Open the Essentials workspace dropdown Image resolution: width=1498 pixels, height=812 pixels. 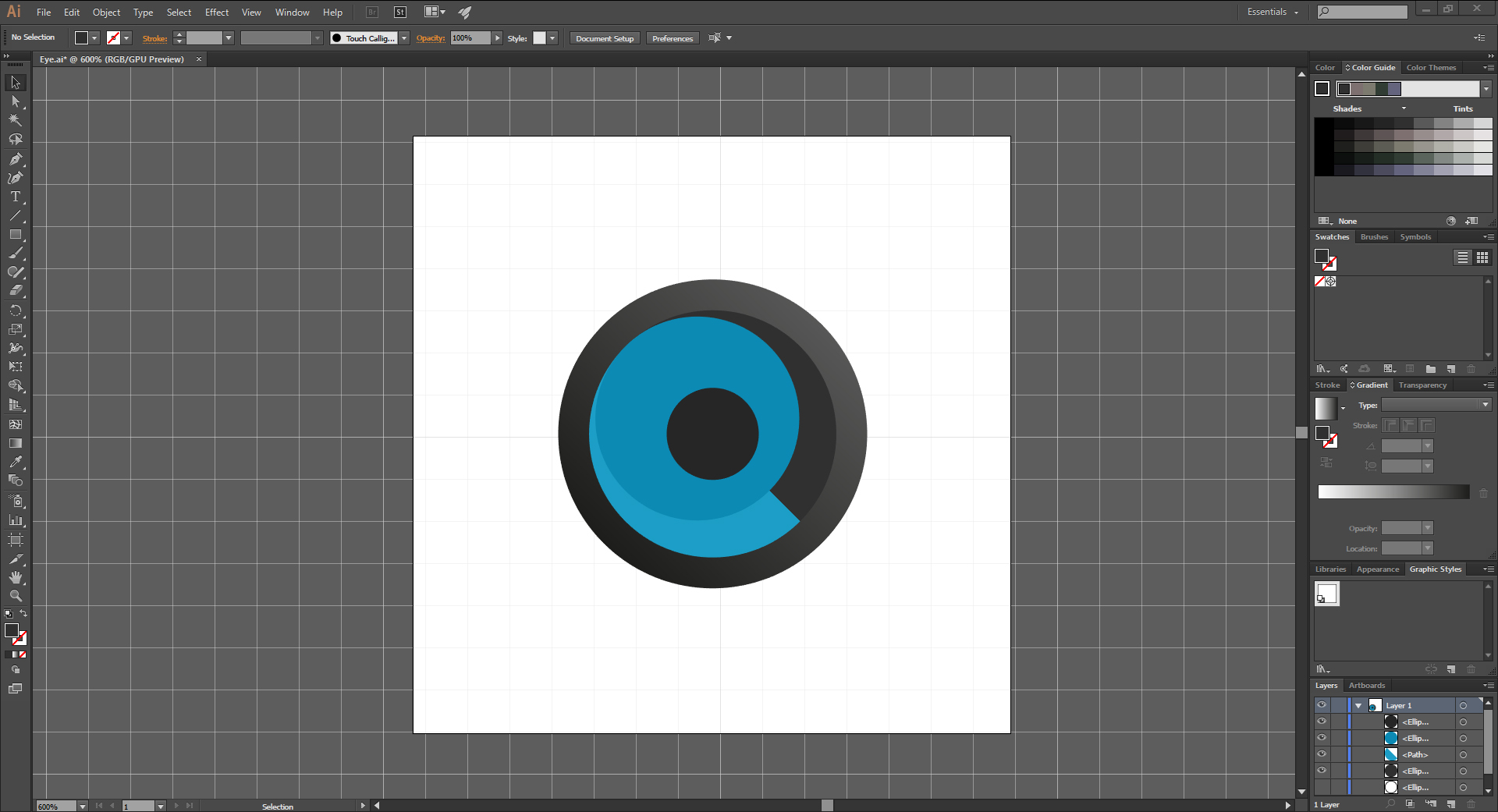click(1273, 12)
